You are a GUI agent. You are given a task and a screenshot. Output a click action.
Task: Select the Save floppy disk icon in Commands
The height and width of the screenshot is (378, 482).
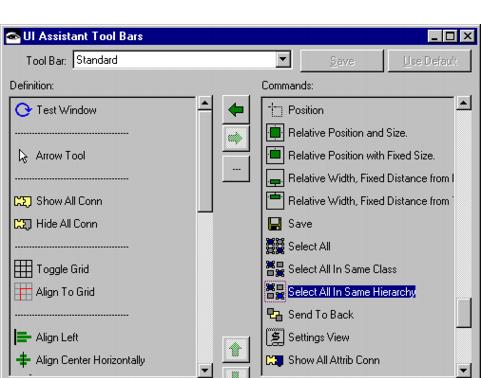[x=275, y=224]
